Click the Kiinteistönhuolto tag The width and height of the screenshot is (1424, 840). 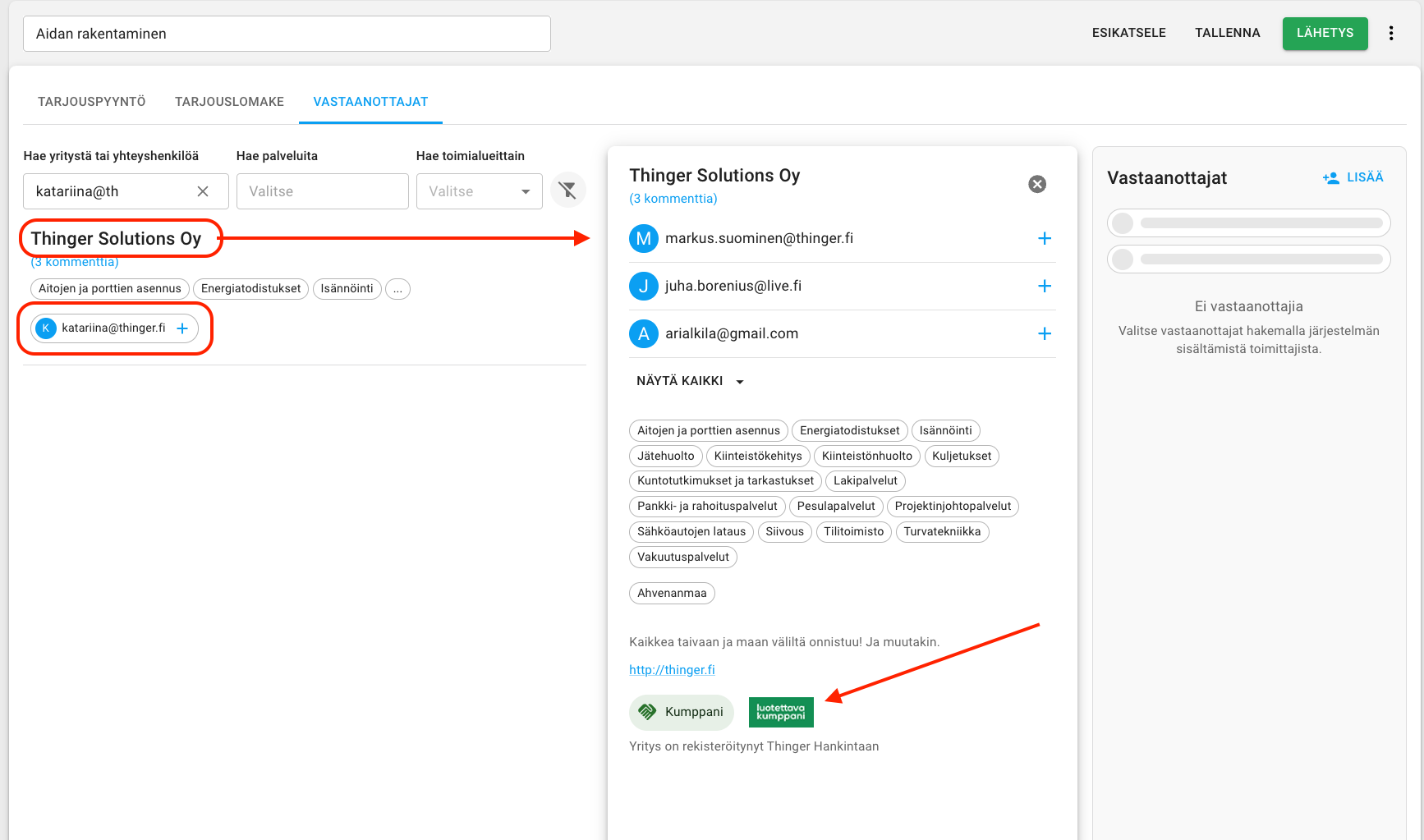tap(867, 456)
